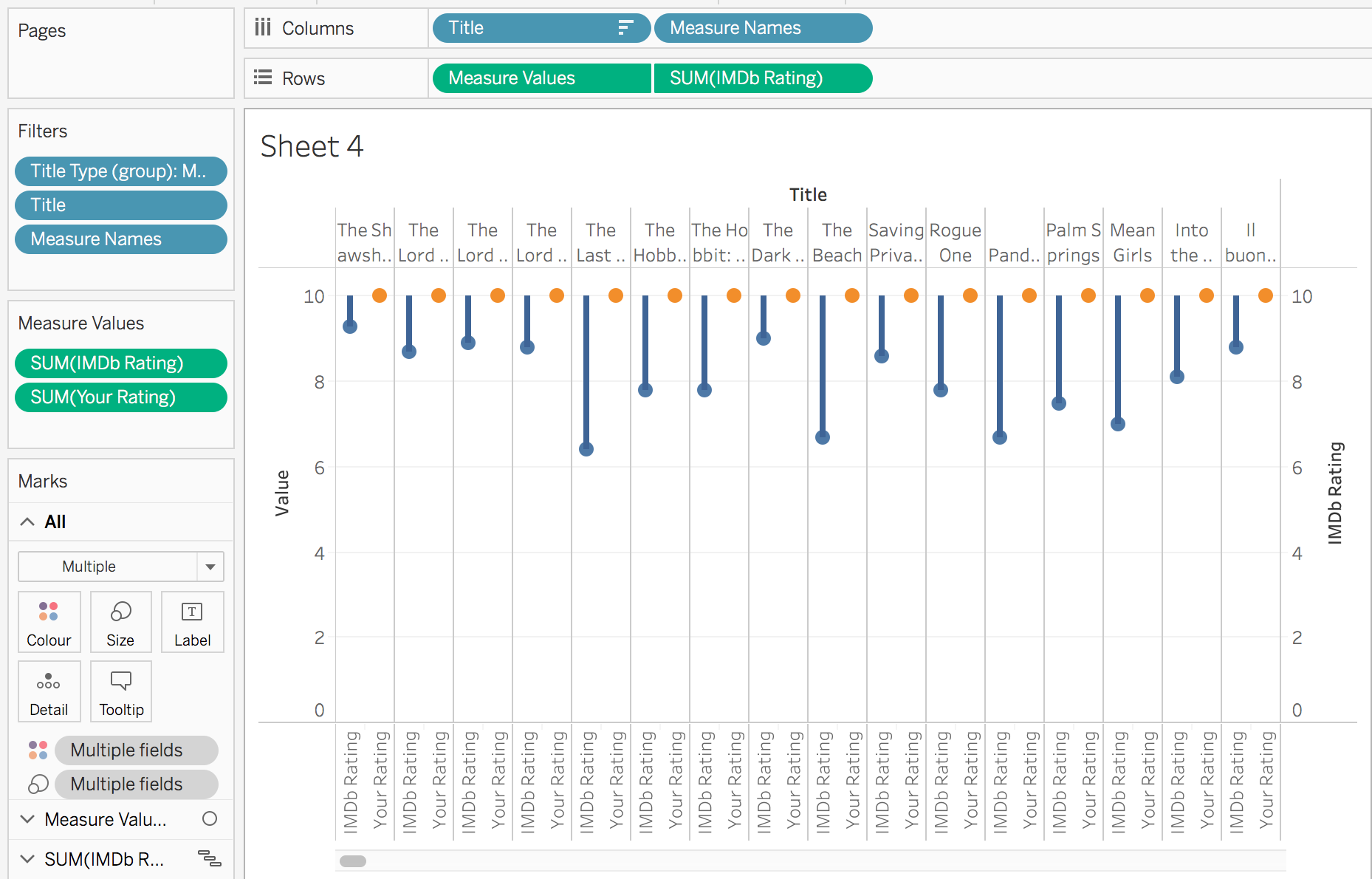Open the Size control in the Marks card

pos(120,622)
